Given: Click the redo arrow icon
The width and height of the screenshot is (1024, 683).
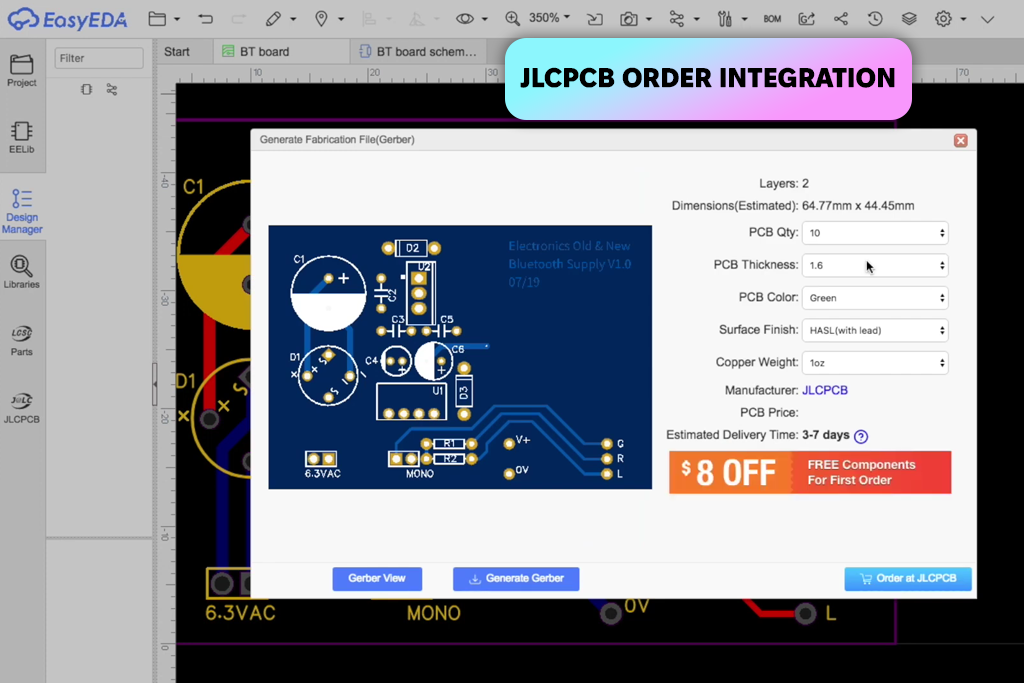Looking at the screenshot, I should 239,19.
